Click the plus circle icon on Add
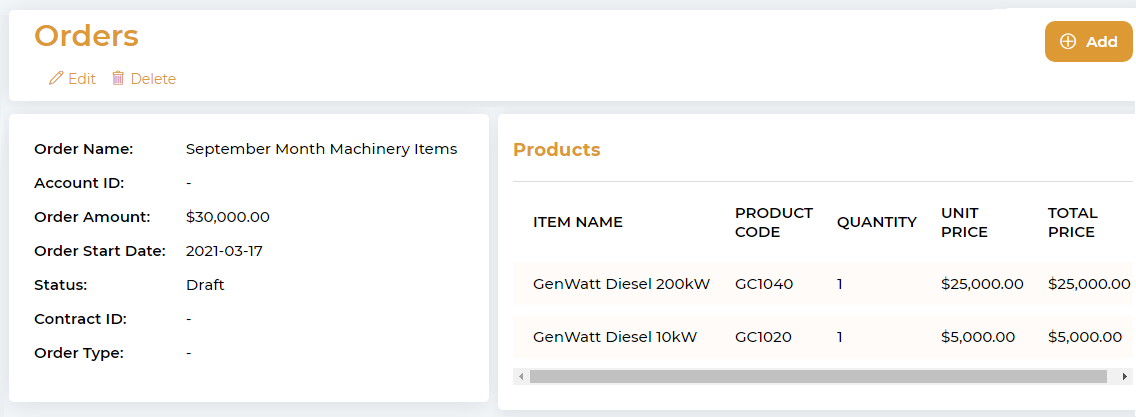This screenshot has height=417, width=1136. [1068, 42]
